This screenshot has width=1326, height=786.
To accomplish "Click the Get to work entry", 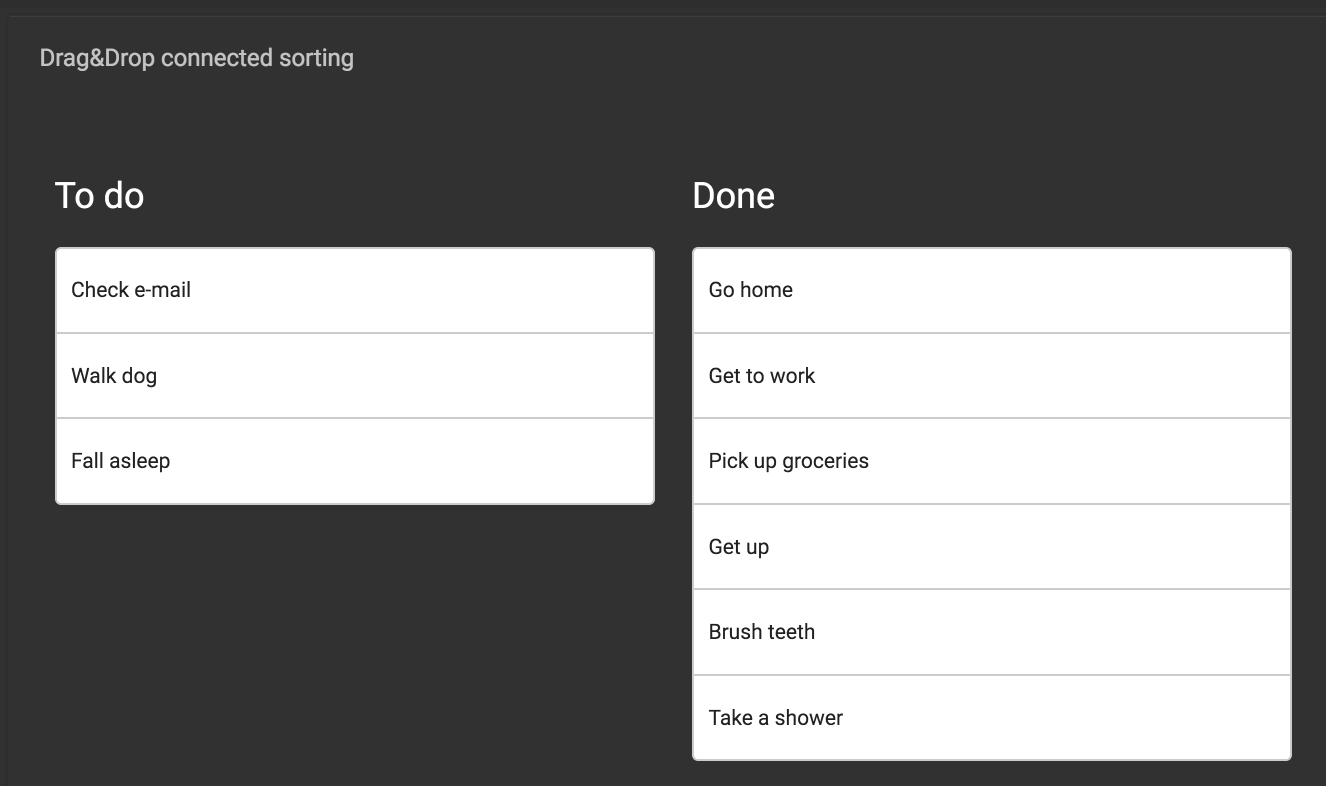I will 992,376.
